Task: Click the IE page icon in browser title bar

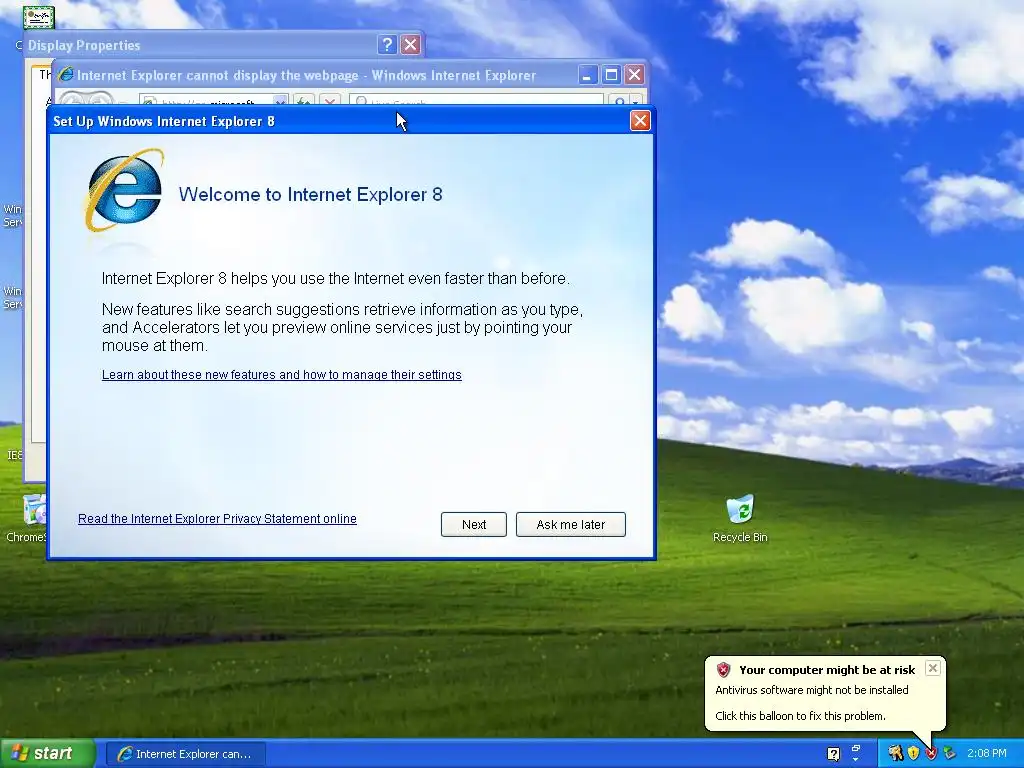Action: [66, 75]
